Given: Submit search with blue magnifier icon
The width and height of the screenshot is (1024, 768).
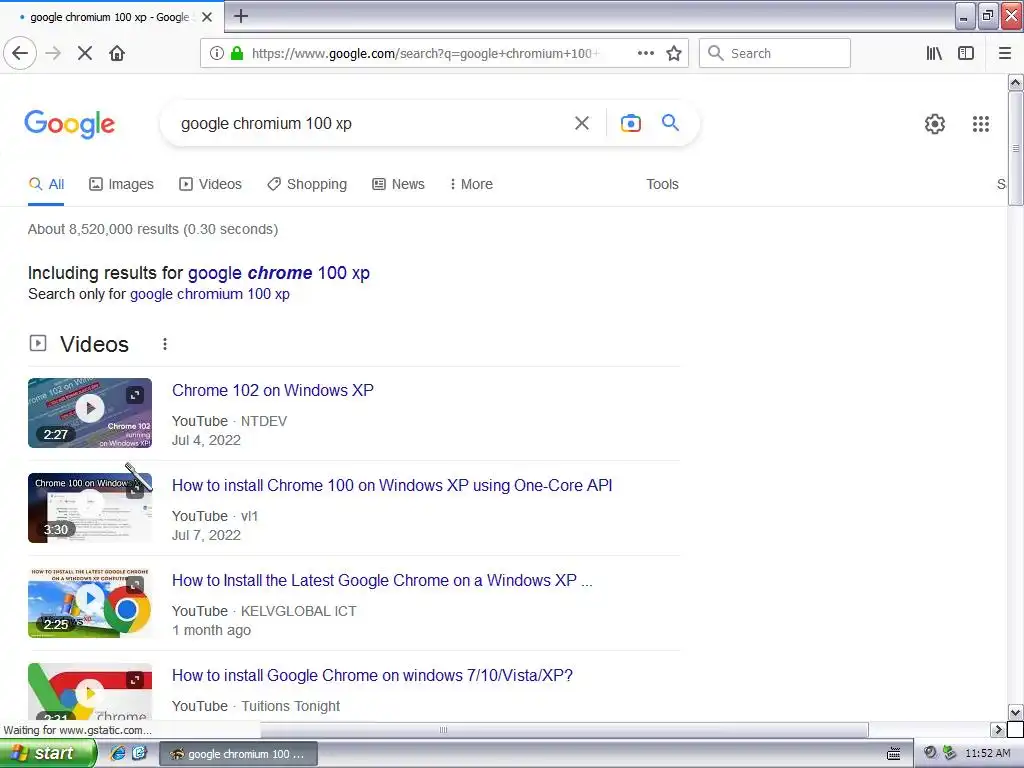Looking at the screenshot, I should click(x=670, y=122).
